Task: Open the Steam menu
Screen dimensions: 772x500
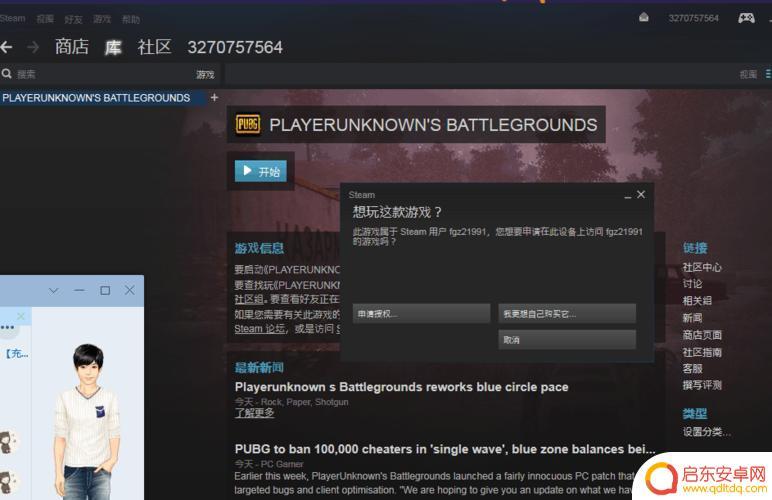Action: pyautogui.click(x=12, y=19)
